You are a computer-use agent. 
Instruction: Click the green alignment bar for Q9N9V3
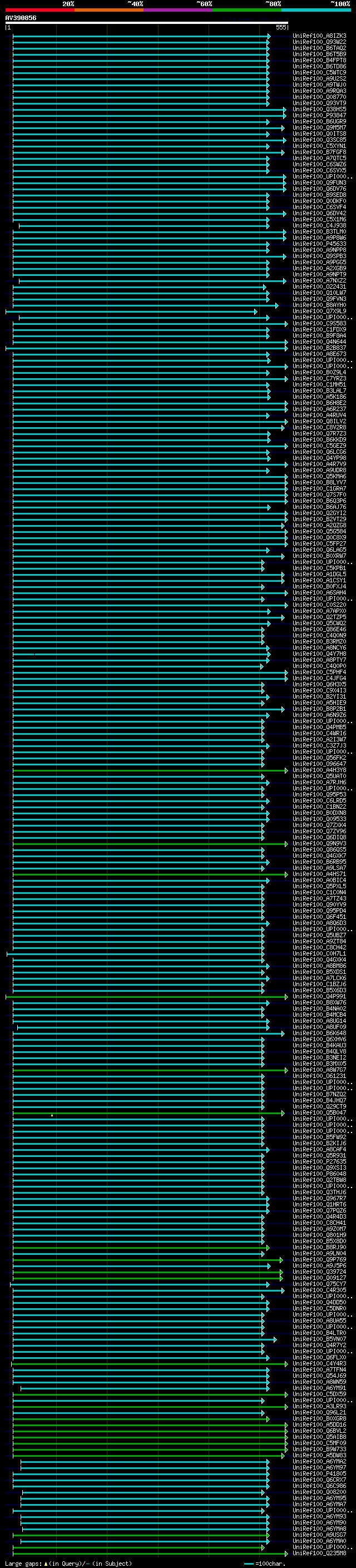pyautogui.click(x=150, y=844)
